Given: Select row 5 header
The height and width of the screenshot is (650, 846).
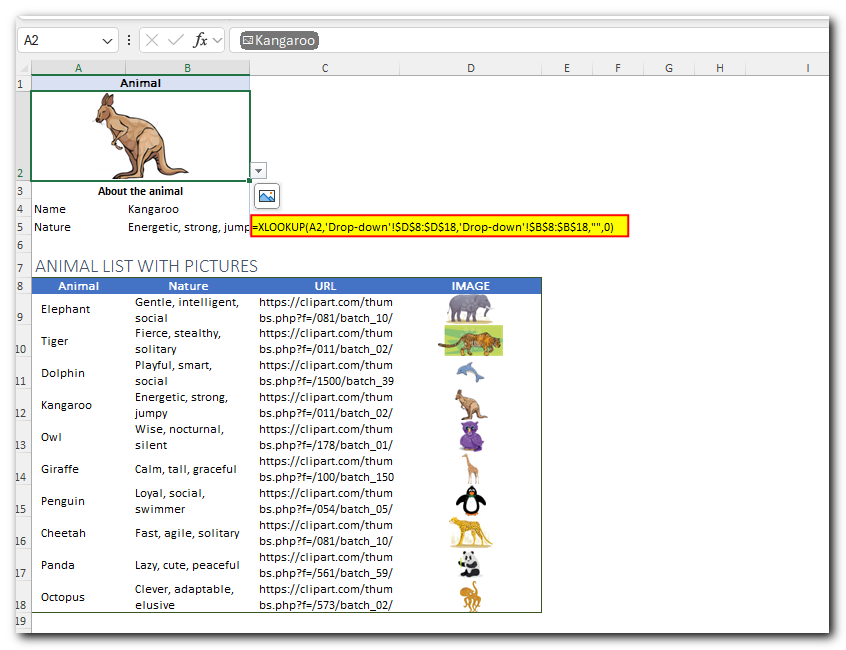Looking at the screenshot, I should (x=21, y=227).
